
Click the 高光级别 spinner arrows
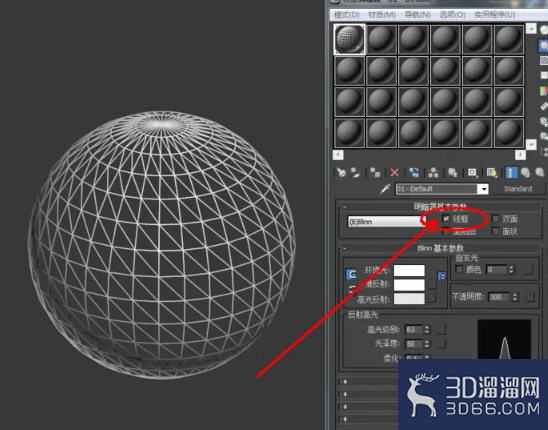427,329
